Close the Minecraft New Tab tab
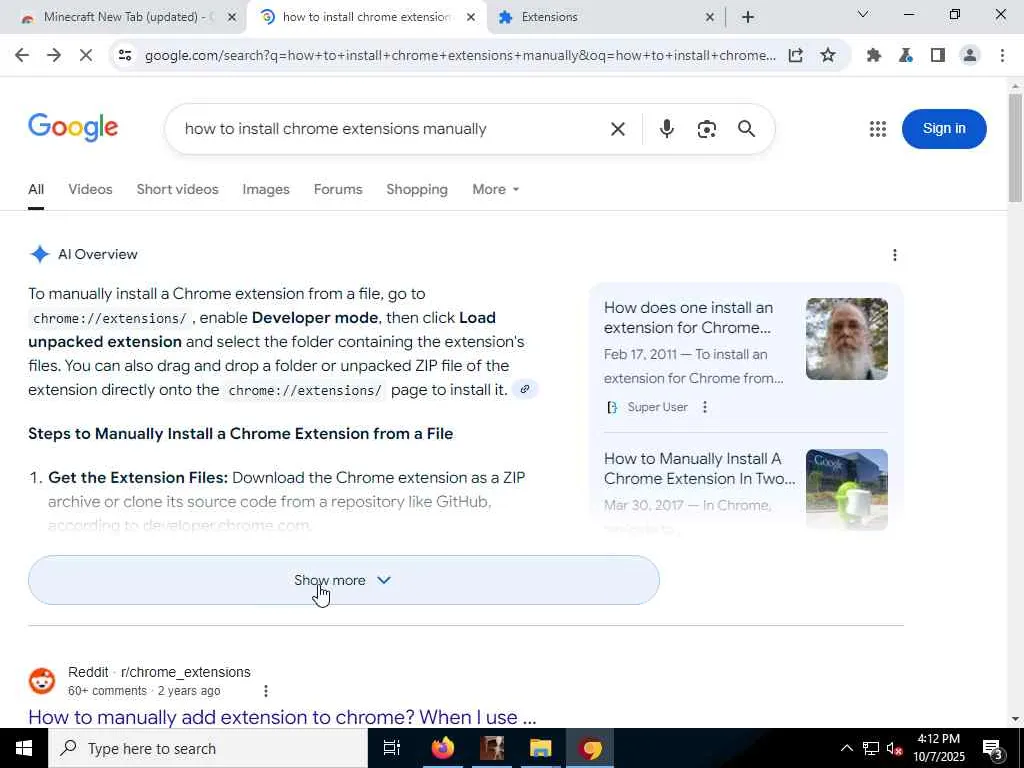Screen dimensions: 1024x768 [231, 18]
